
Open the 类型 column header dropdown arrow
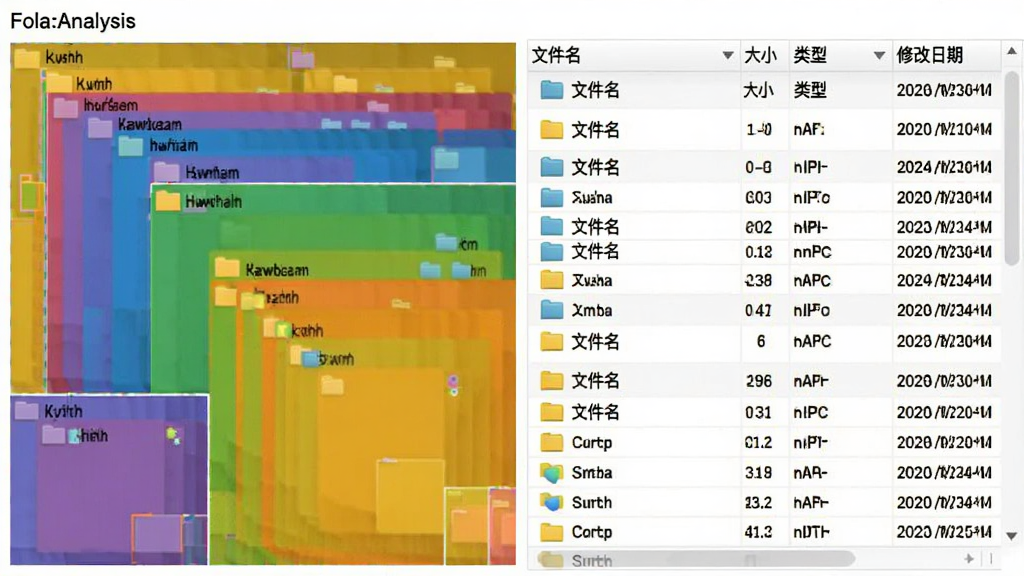(x=879, y=56)
